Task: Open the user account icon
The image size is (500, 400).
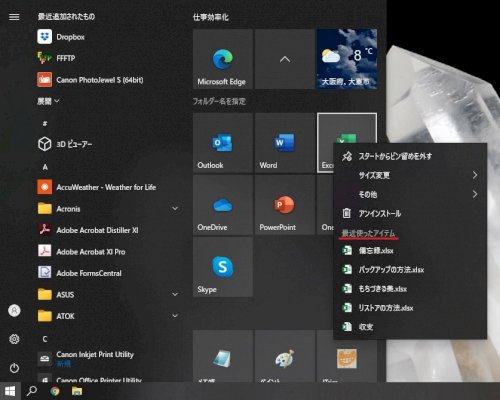Action: 14,311
